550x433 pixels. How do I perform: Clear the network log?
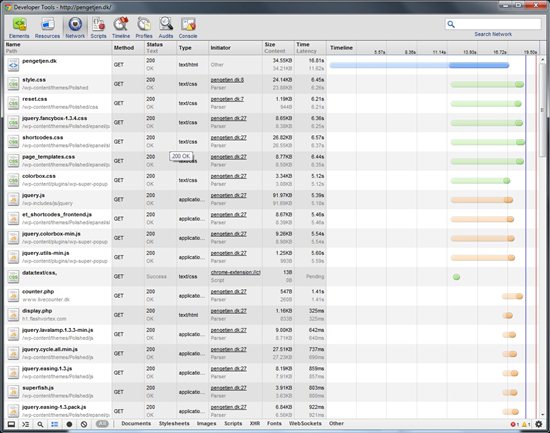pyautogui.click(x=84, y=424)
